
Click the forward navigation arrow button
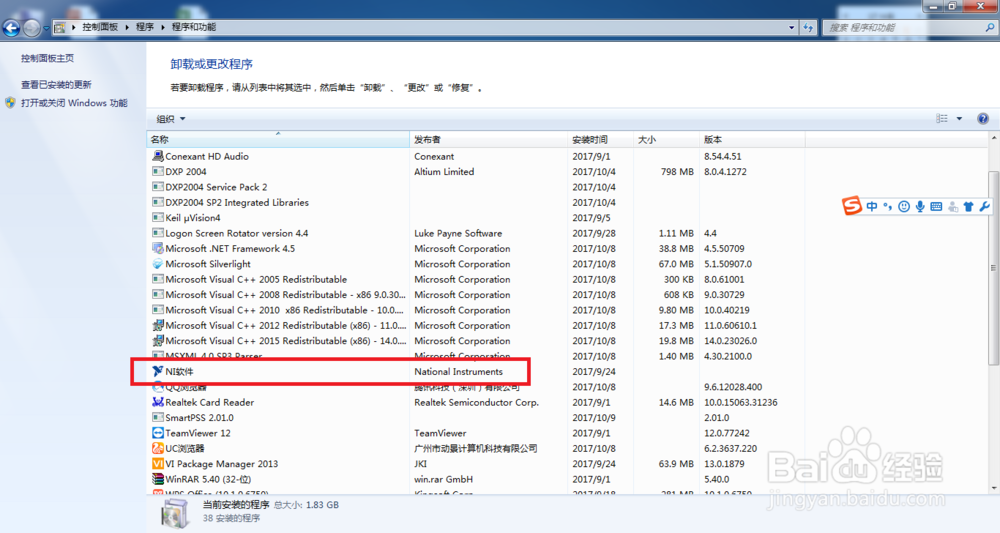coord(31,27)
